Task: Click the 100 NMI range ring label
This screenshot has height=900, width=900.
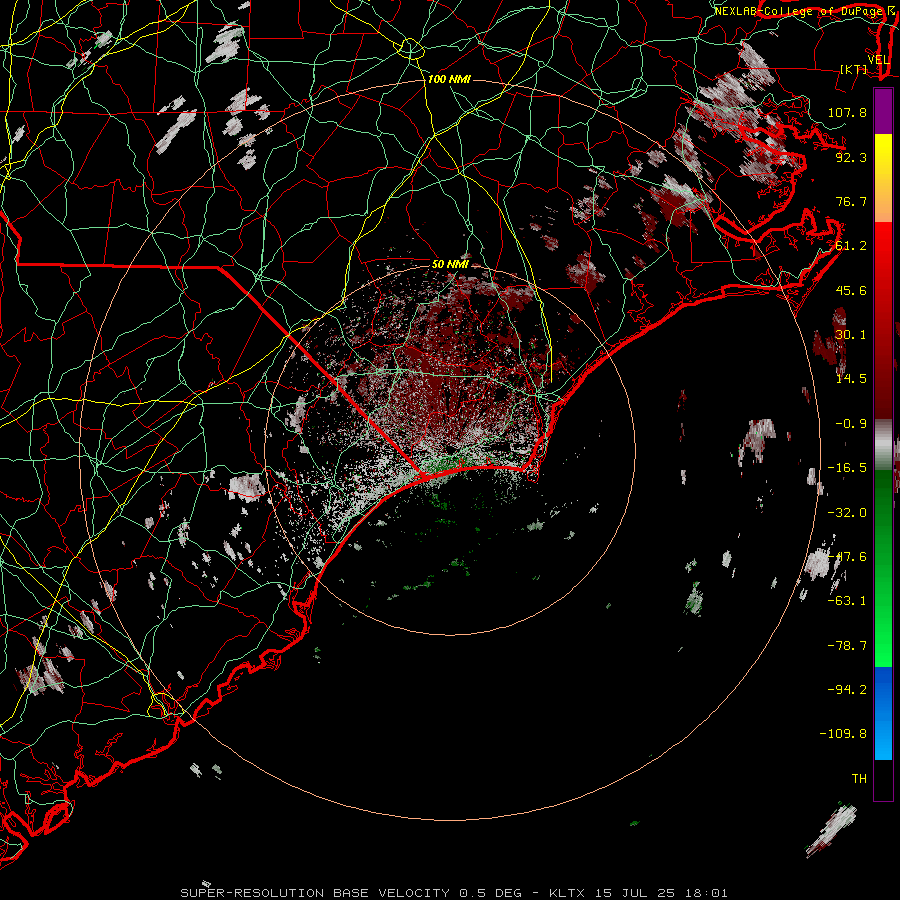Action: pos(449,79)
